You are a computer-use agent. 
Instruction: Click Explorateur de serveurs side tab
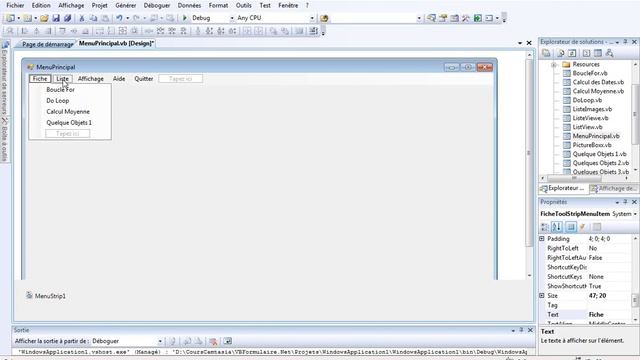[5, 78]
